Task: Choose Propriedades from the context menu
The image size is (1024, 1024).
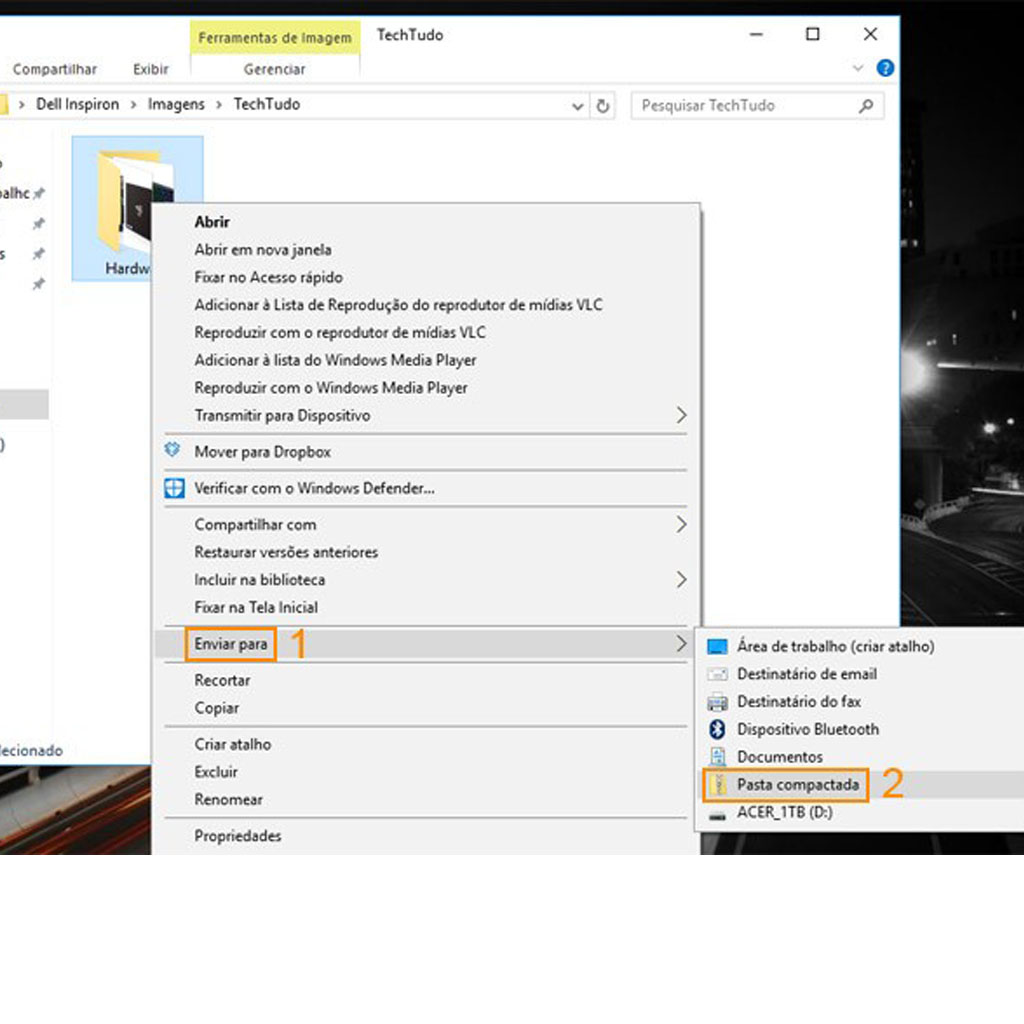Action: coord(238,836)
